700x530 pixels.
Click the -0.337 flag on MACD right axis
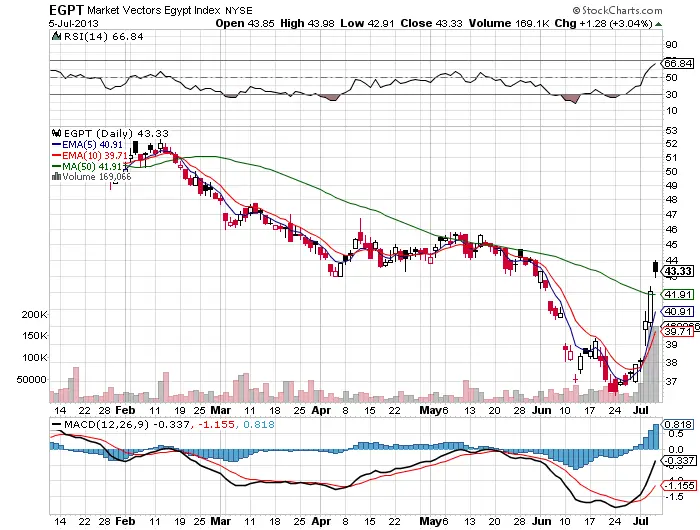(678, 460)
